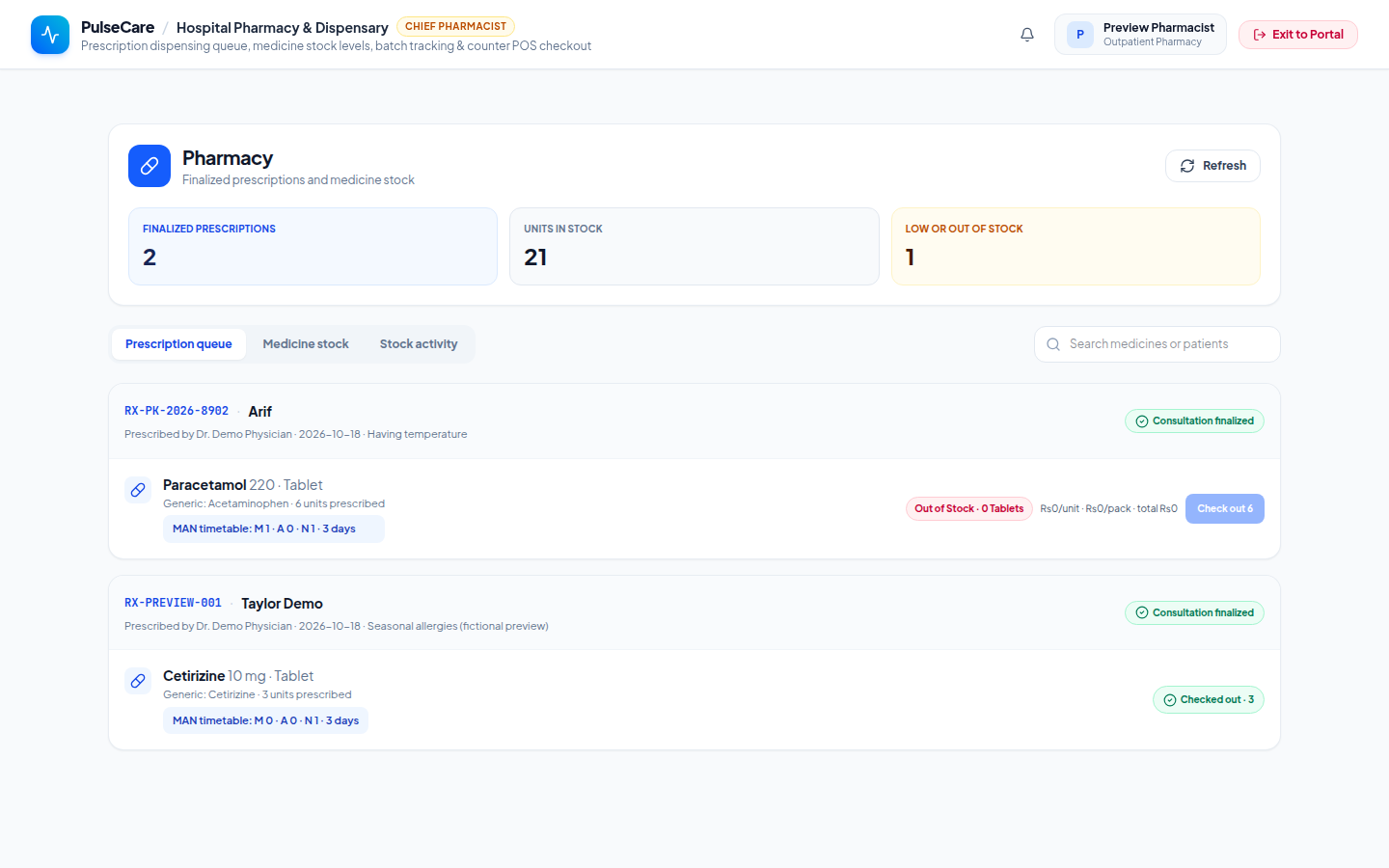This screenshot has height=868, width=1389.
Task: Open the notifications bell icon
Action: tap(1027, 35)
